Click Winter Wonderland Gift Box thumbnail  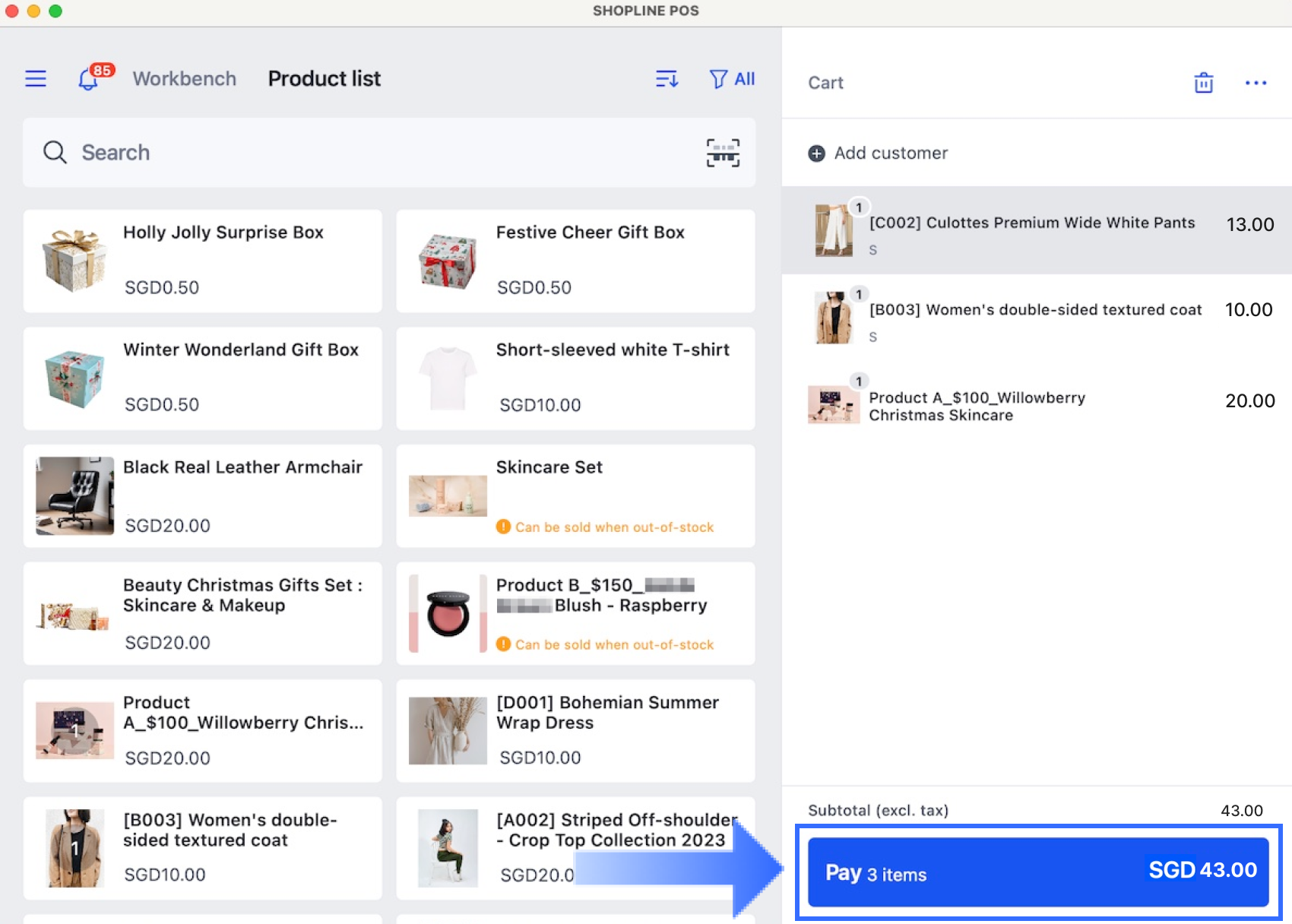pyautogui.click(x=74, y=378)
